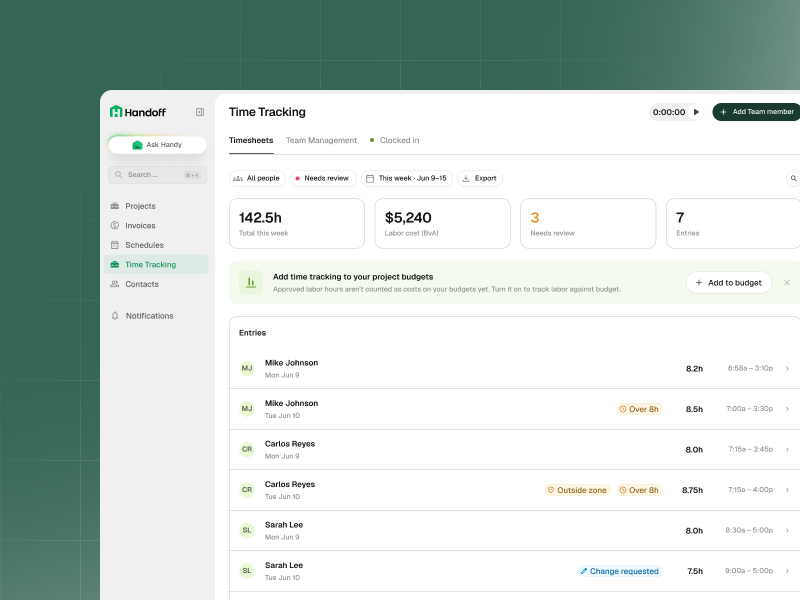Screen dimensions: 800x600
Task: Select Time Tracking in sidebar
Action: [x=157, y=264]
